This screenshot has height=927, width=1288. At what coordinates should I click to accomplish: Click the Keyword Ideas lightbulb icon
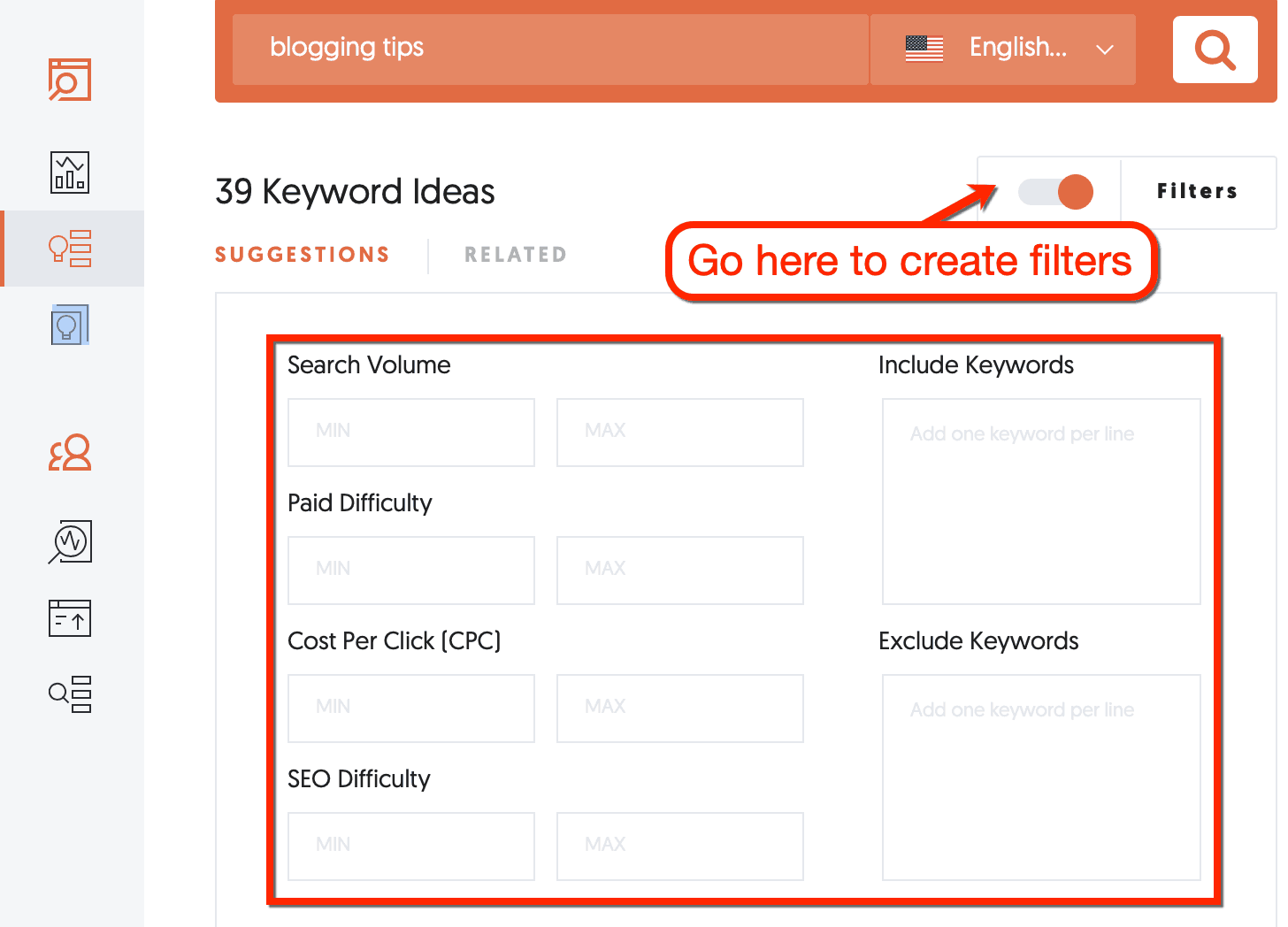[70, 249]
